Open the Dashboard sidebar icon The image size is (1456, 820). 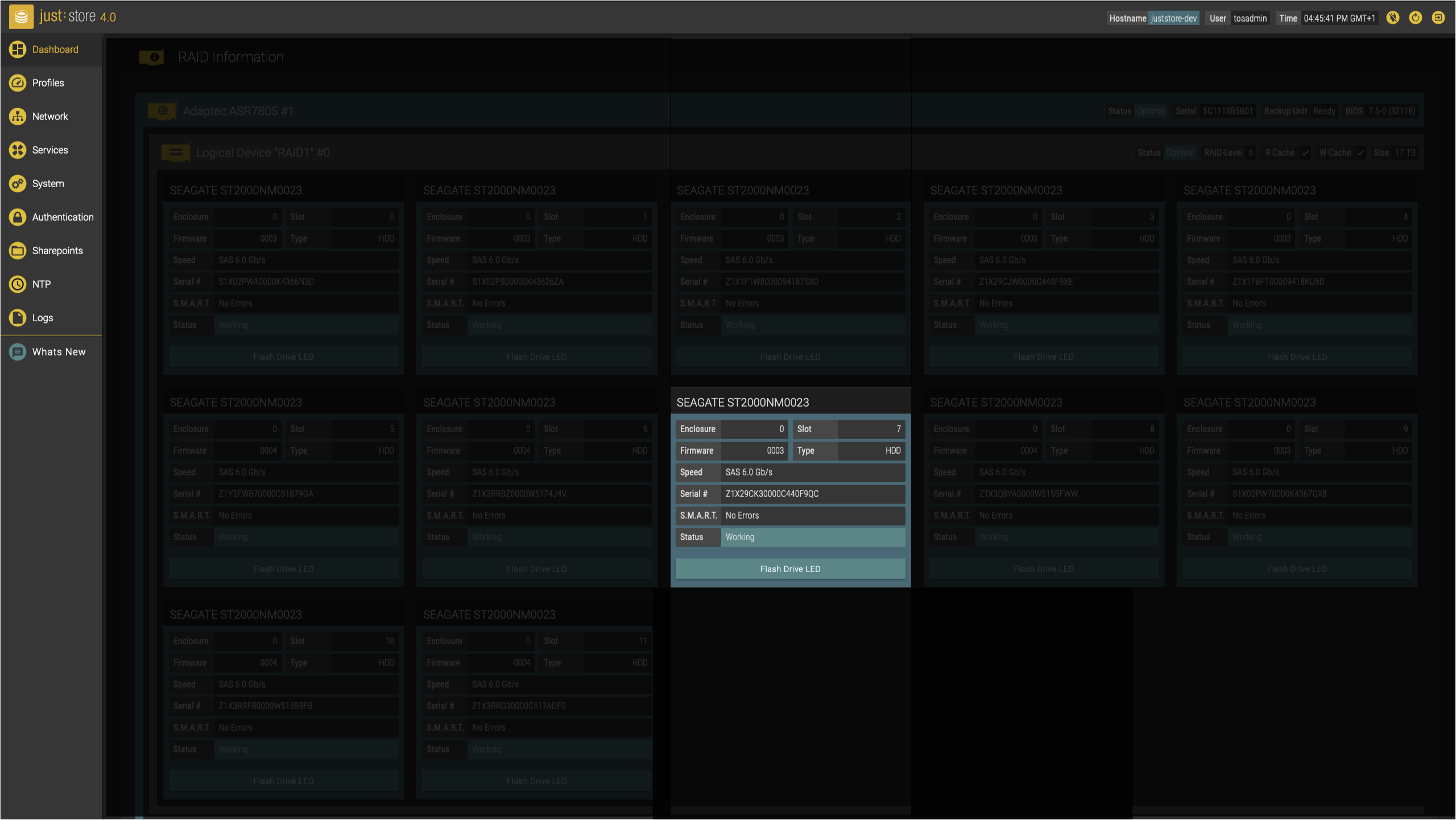point(18,49)
